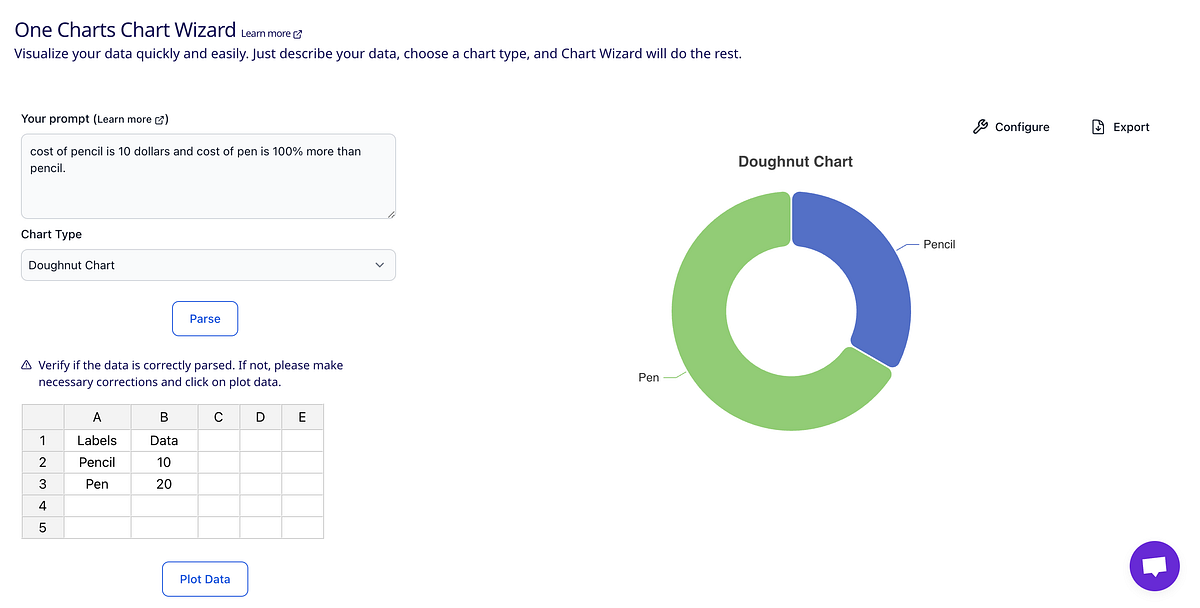Click inside the prompt text area
This screenshot has width=1200, height=608.
point(208,175)
